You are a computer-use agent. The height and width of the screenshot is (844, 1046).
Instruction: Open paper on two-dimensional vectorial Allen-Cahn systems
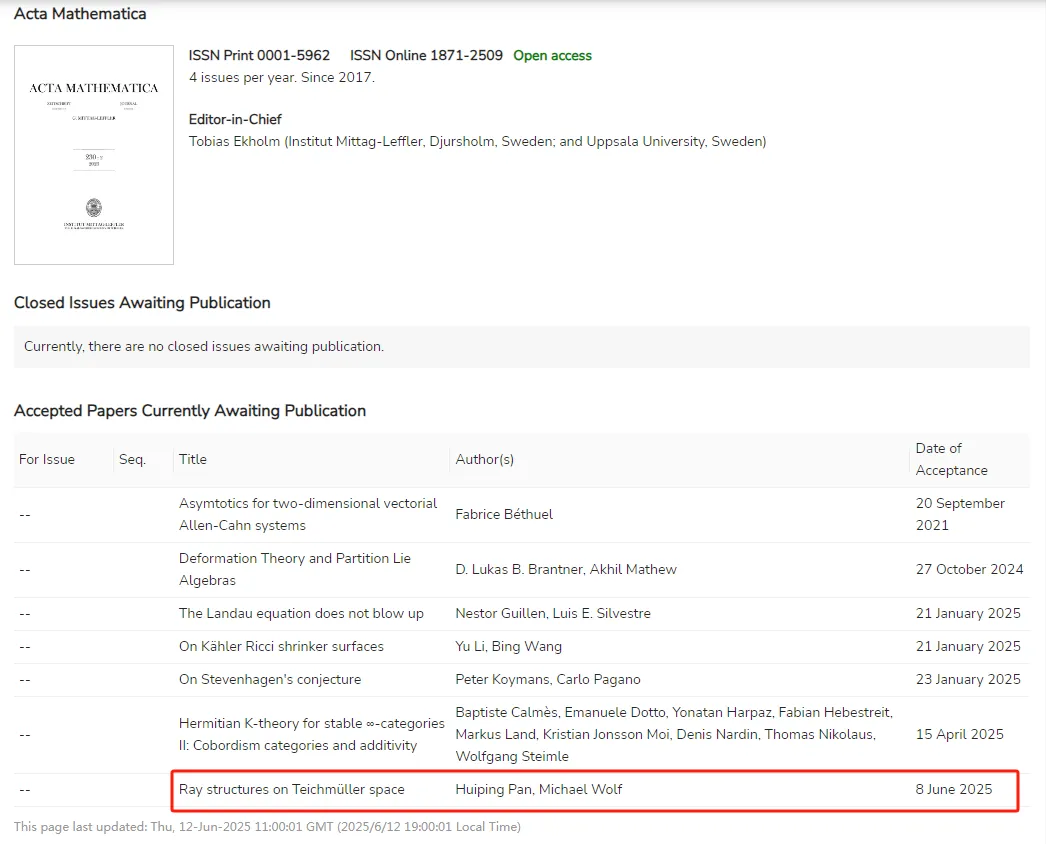point(308,514)
